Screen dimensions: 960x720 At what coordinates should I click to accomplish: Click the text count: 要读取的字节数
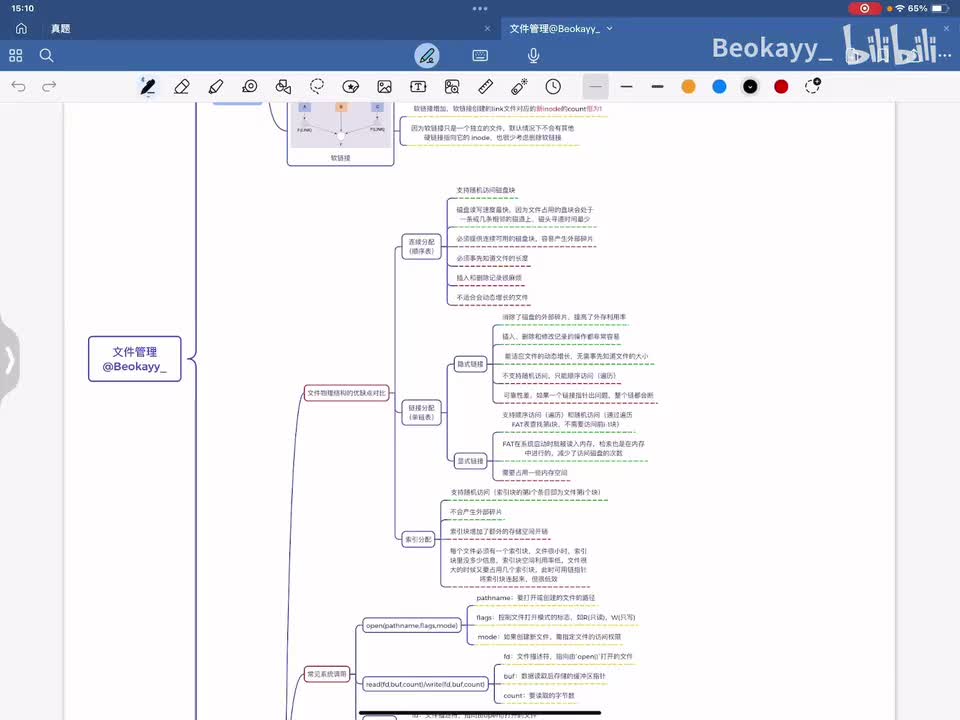[539, 696]
